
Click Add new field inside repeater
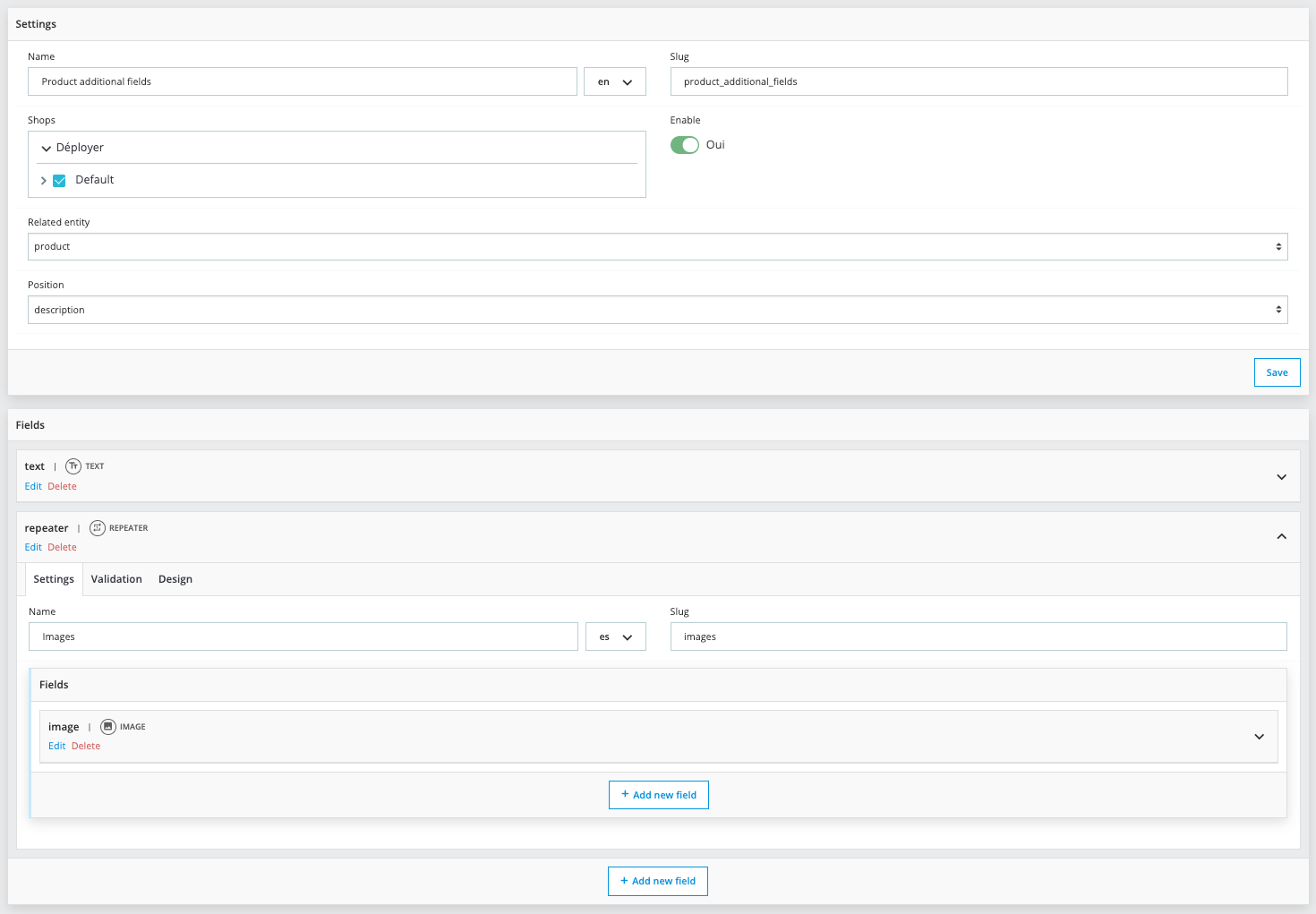pyautogui.click(x=659, y=795)
